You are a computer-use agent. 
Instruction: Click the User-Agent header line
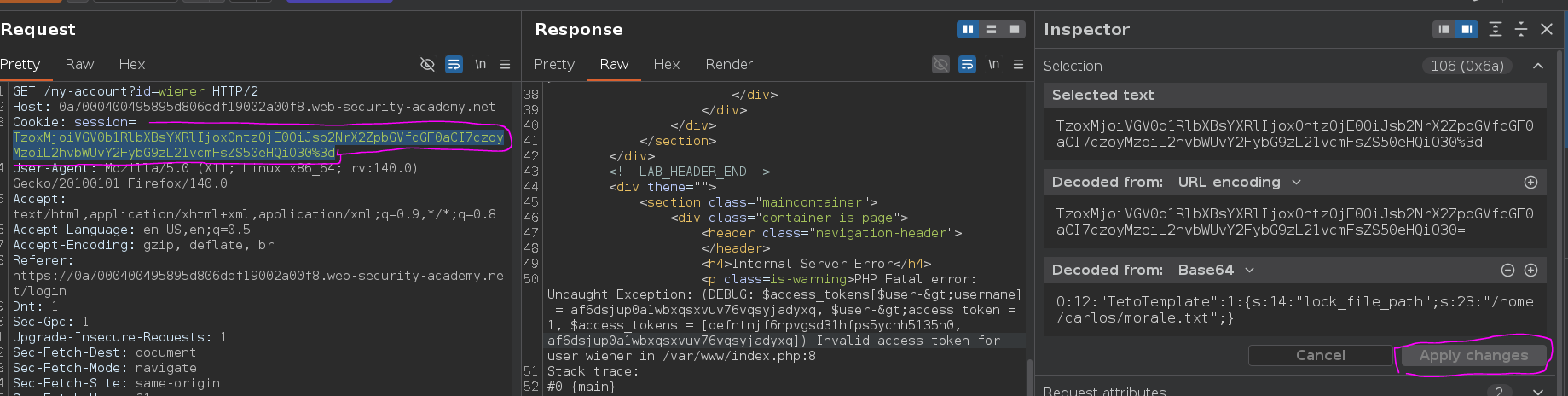(216, 176)
